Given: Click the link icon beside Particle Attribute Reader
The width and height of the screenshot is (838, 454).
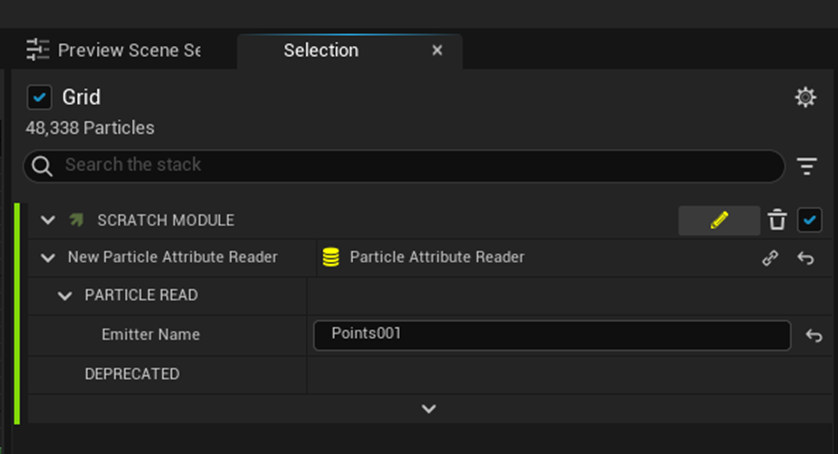Looking at the screenshot, I should tap(770, 258).
